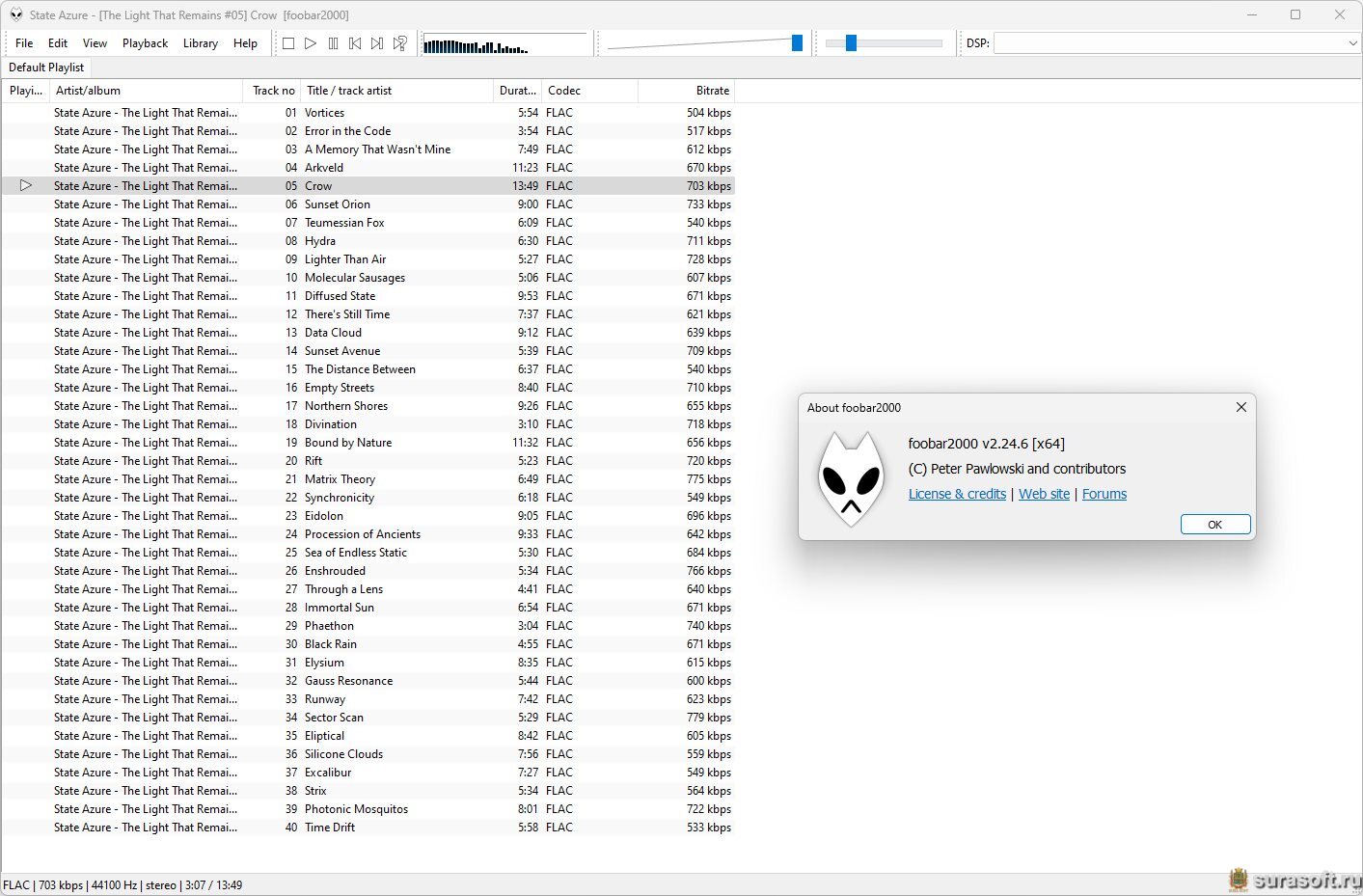
Task: Click the Random playback button
Action: 399,43
